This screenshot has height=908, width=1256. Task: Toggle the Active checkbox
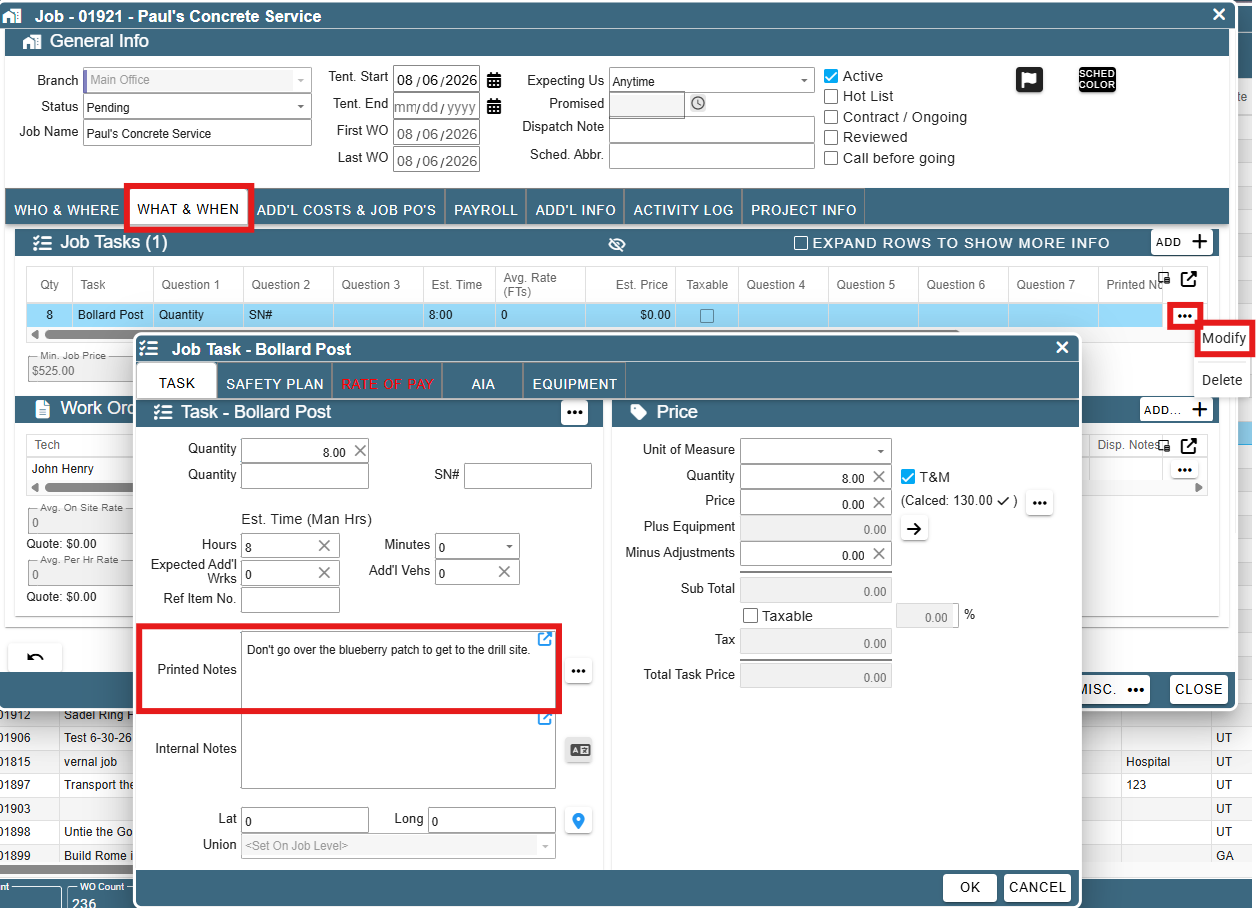pos(831,76)
